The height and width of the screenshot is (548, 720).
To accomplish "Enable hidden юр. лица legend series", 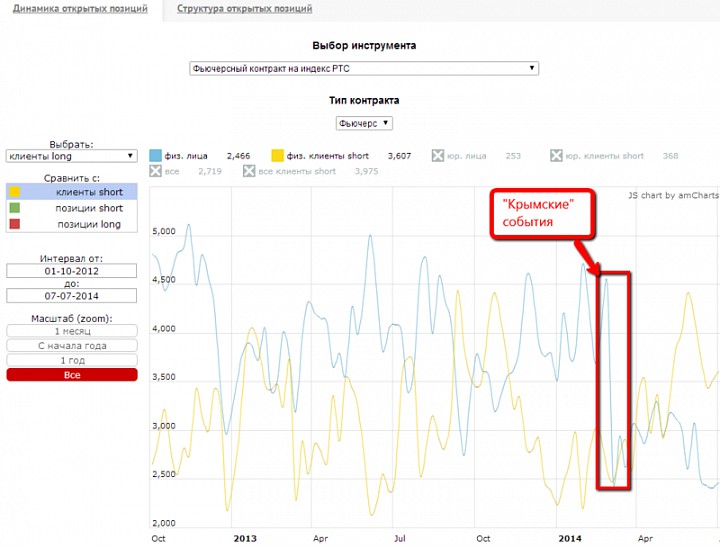I will coord(438,156).
